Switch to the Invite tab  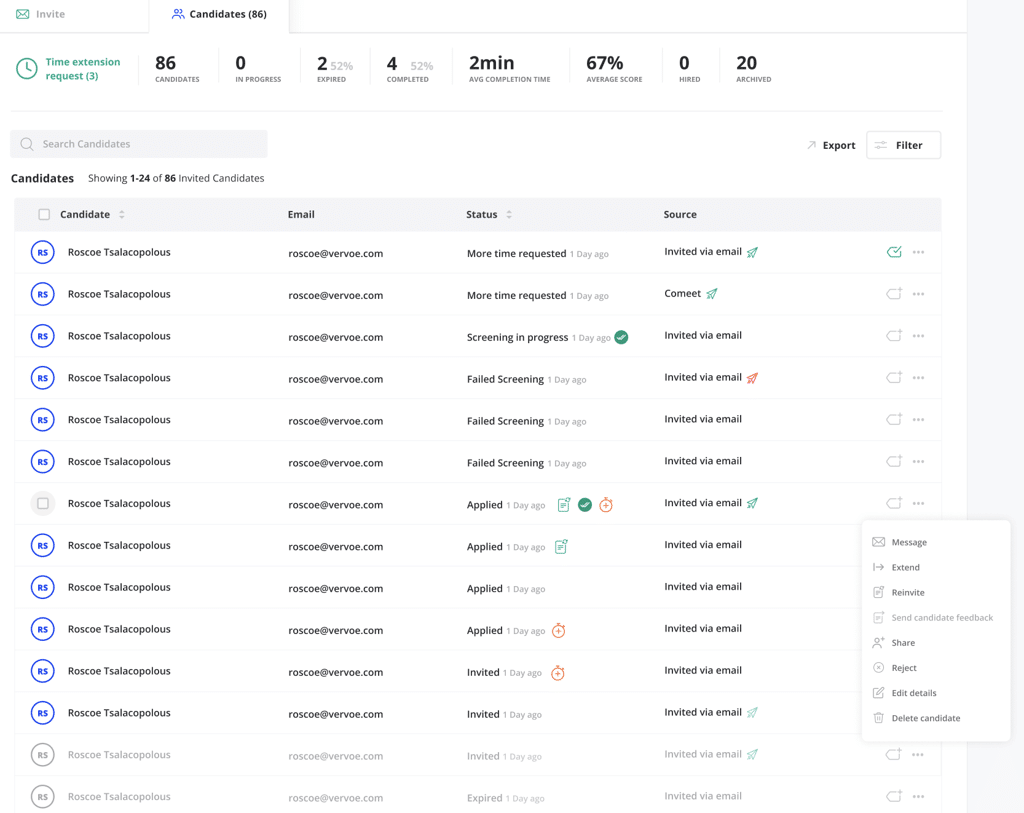(41, 14)
